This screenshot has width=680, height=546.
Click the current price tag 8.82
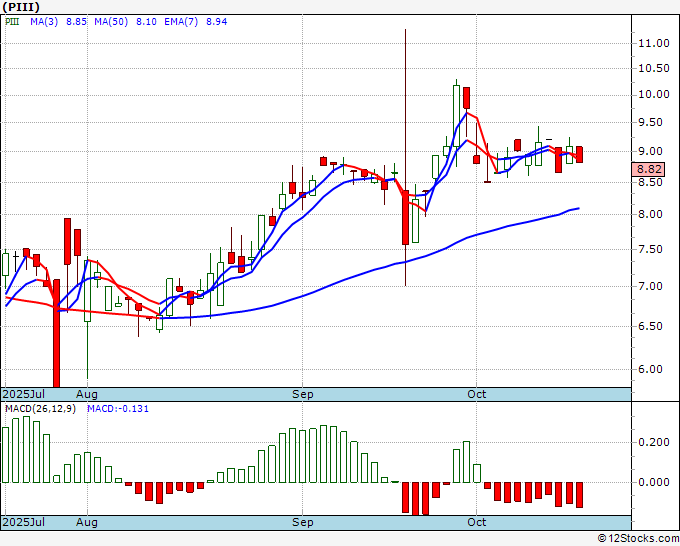coord(648,169)
